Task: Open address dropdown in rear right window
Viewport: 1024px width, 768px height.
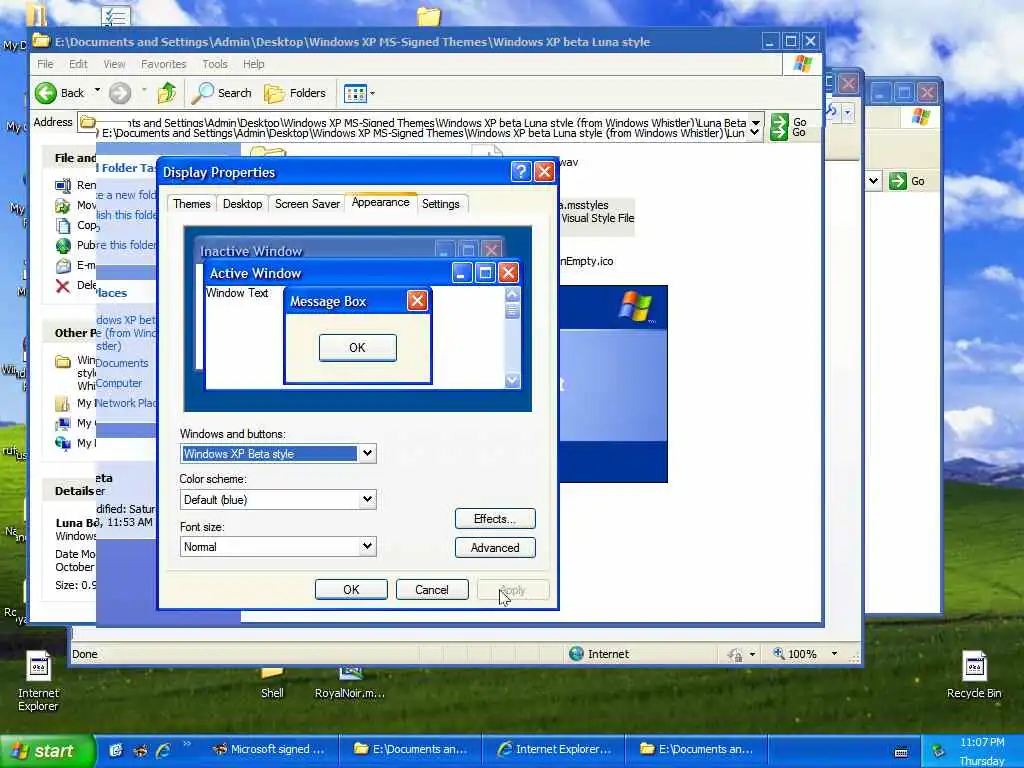Action: pos(874,181)
